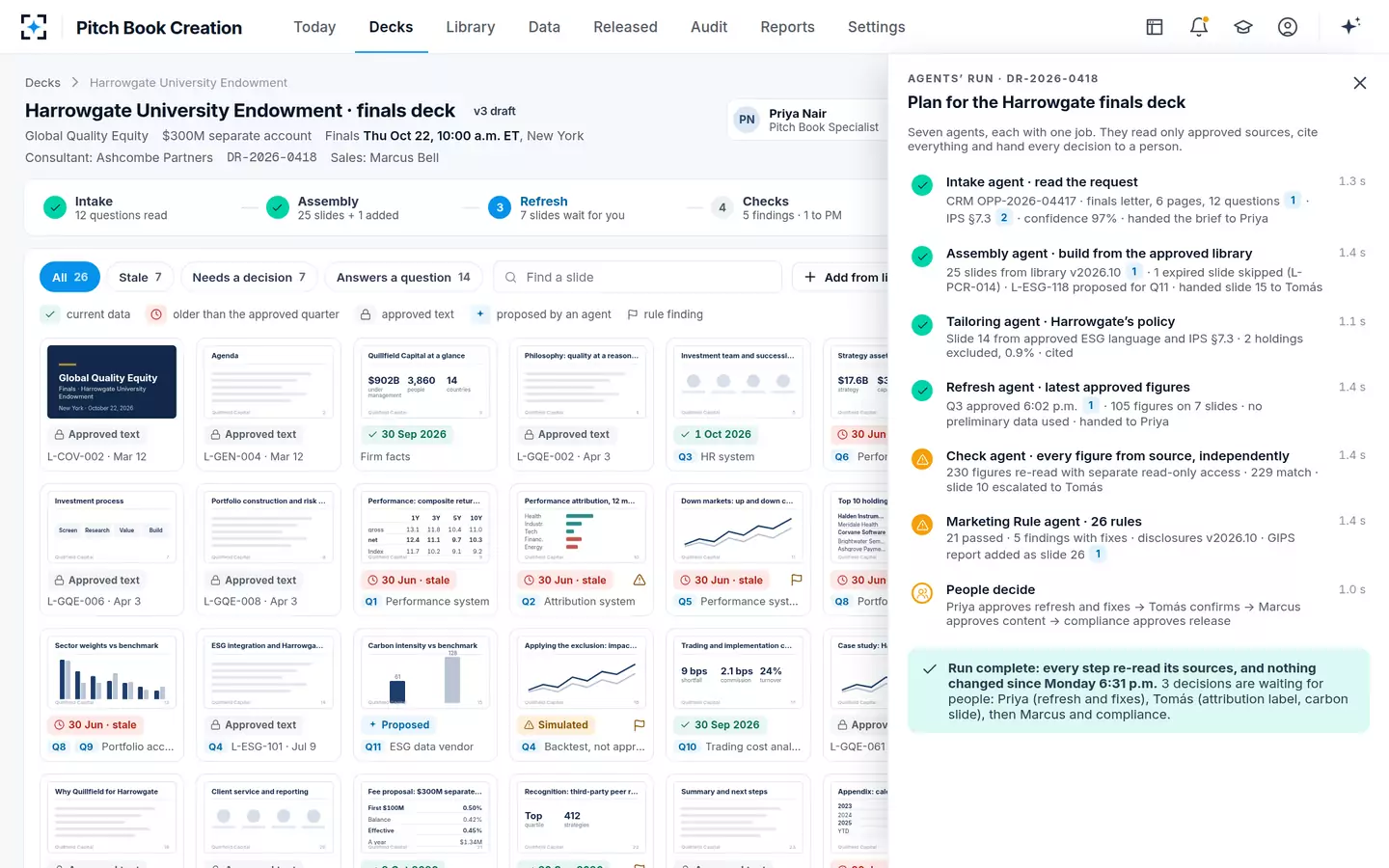Screen dimensions: 1389x868
Task: Filter slides by Stale 7
Action: (140, 277)
